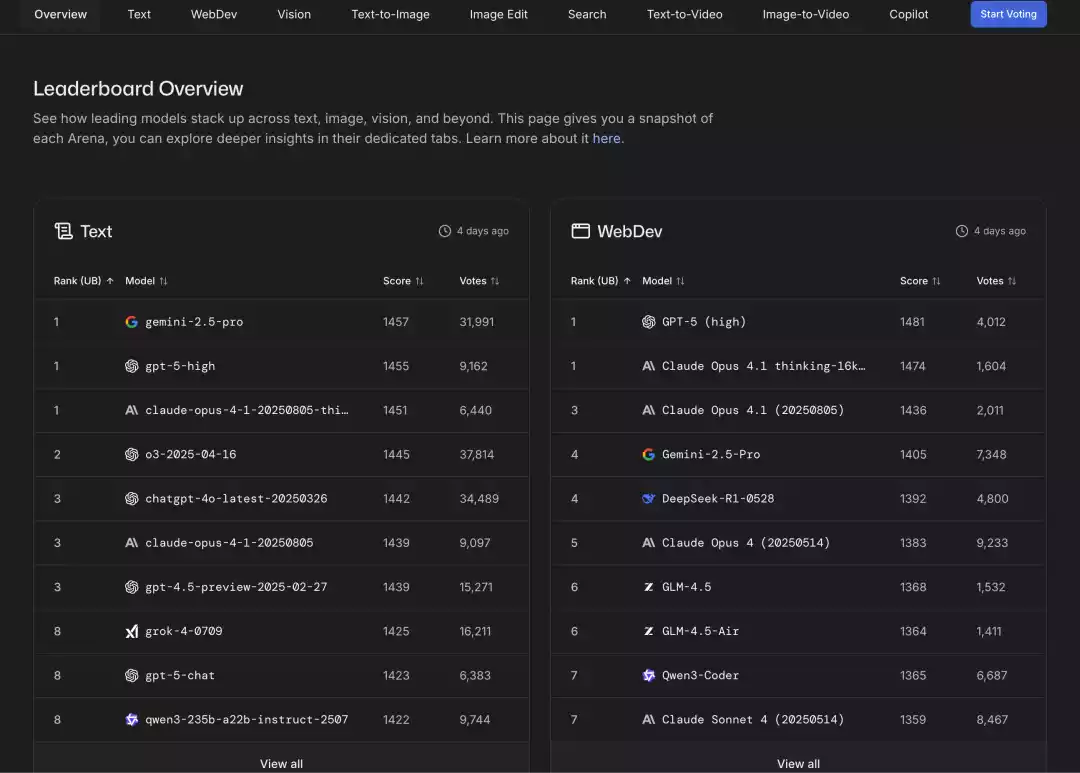Click the Qwen icon beside Qwen3-Coder
This screenshot has height=773, width=1080.
(x=648, y=675)
